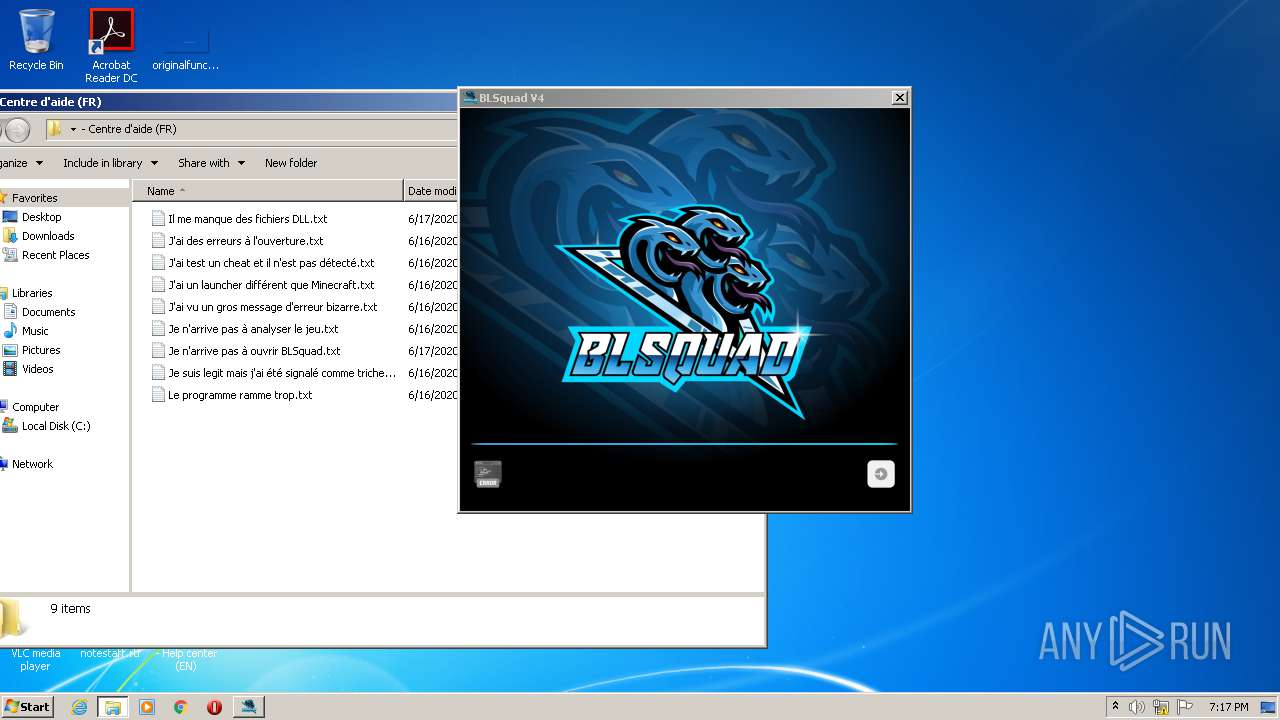Viewport: 1280px width, 720px height.
Task: Open the Share with dropdown
Action: click(211, 163)
